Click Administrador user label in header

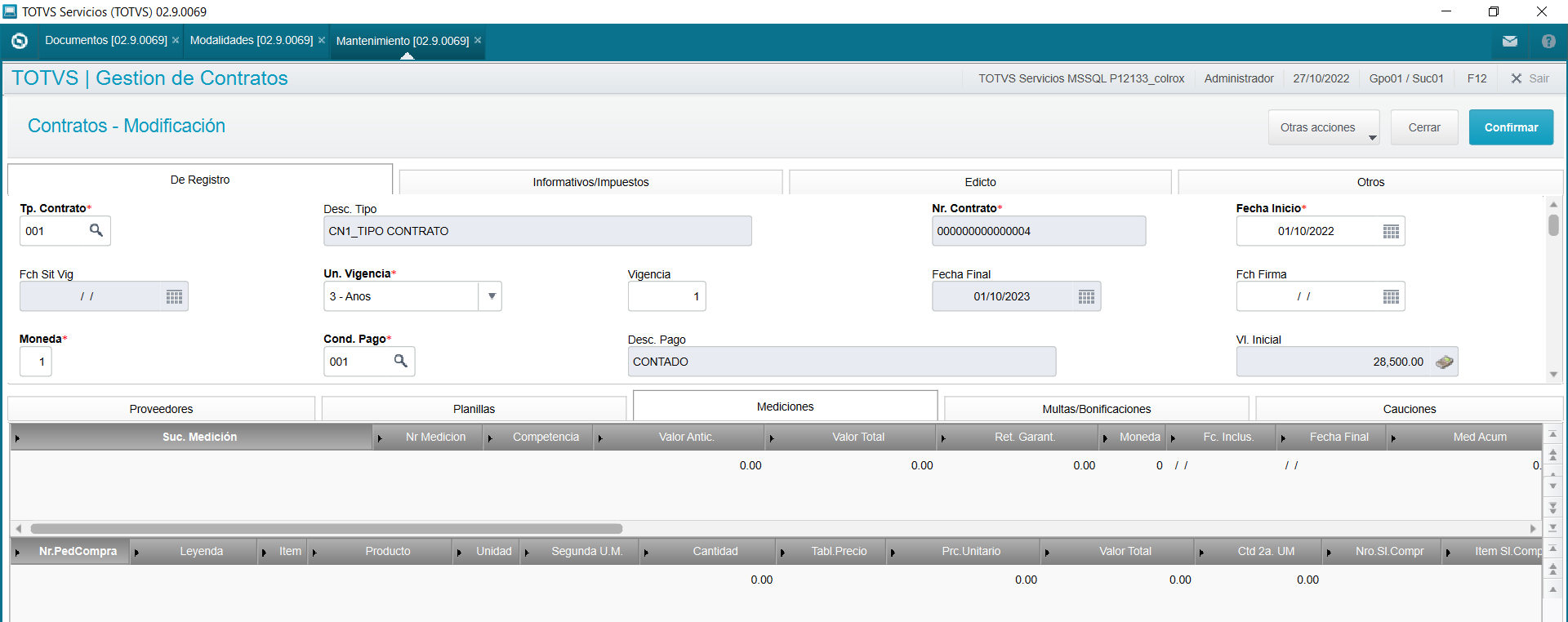[1239, 78]
